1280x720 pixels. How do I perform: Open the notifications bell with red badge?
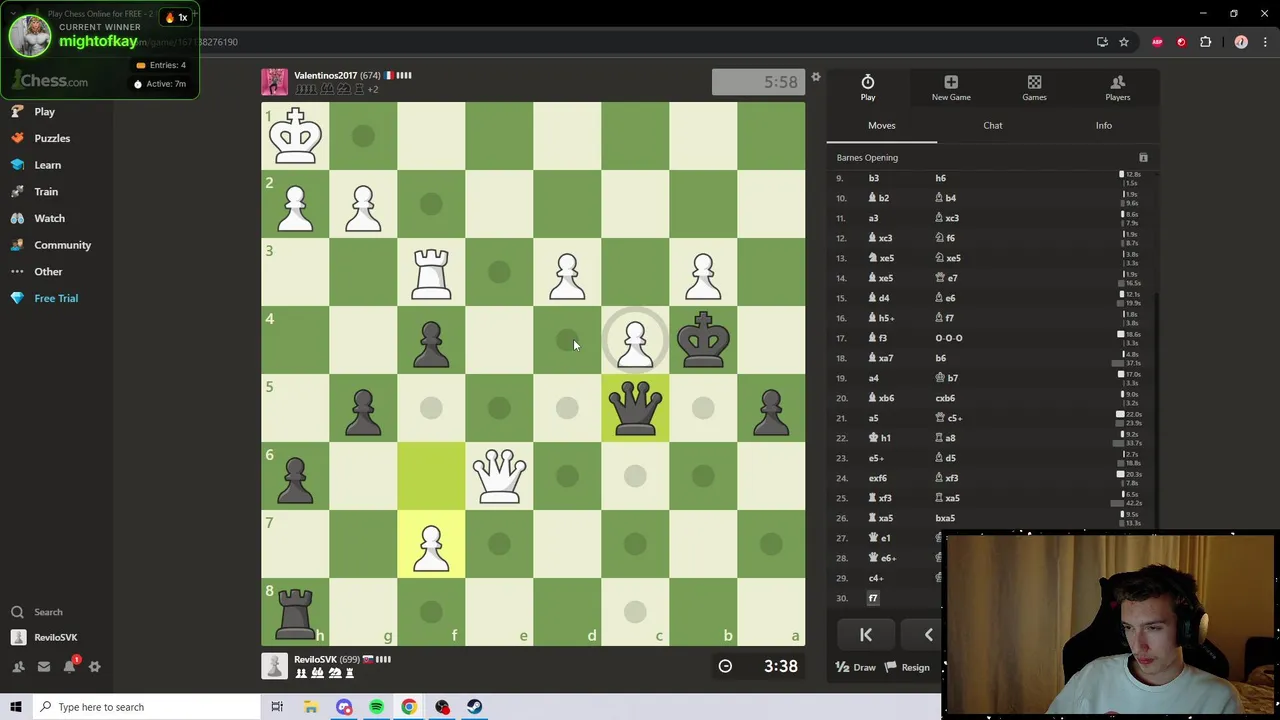point(70,665)
